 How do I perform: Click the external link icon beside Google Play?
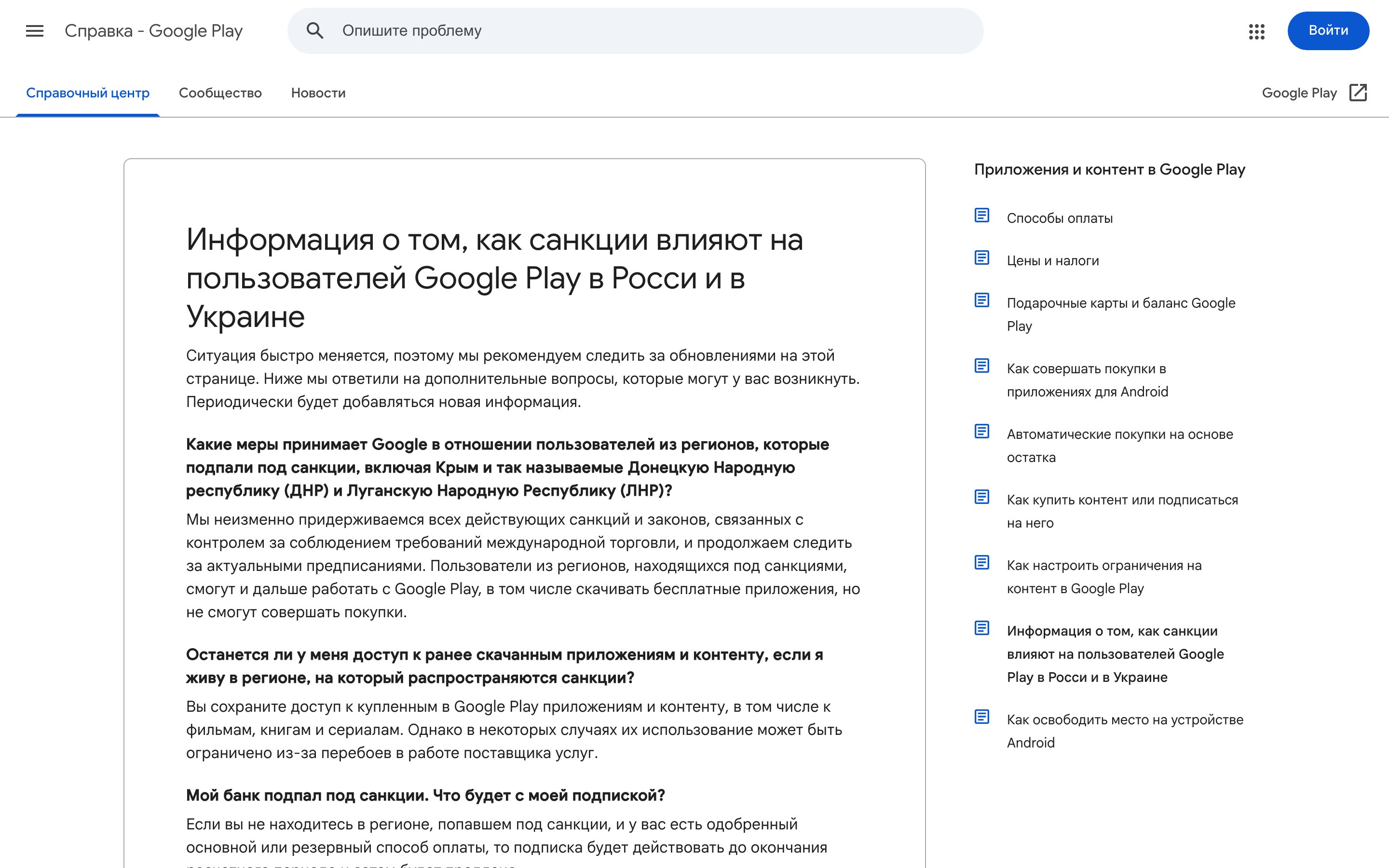pos(1358,93)
